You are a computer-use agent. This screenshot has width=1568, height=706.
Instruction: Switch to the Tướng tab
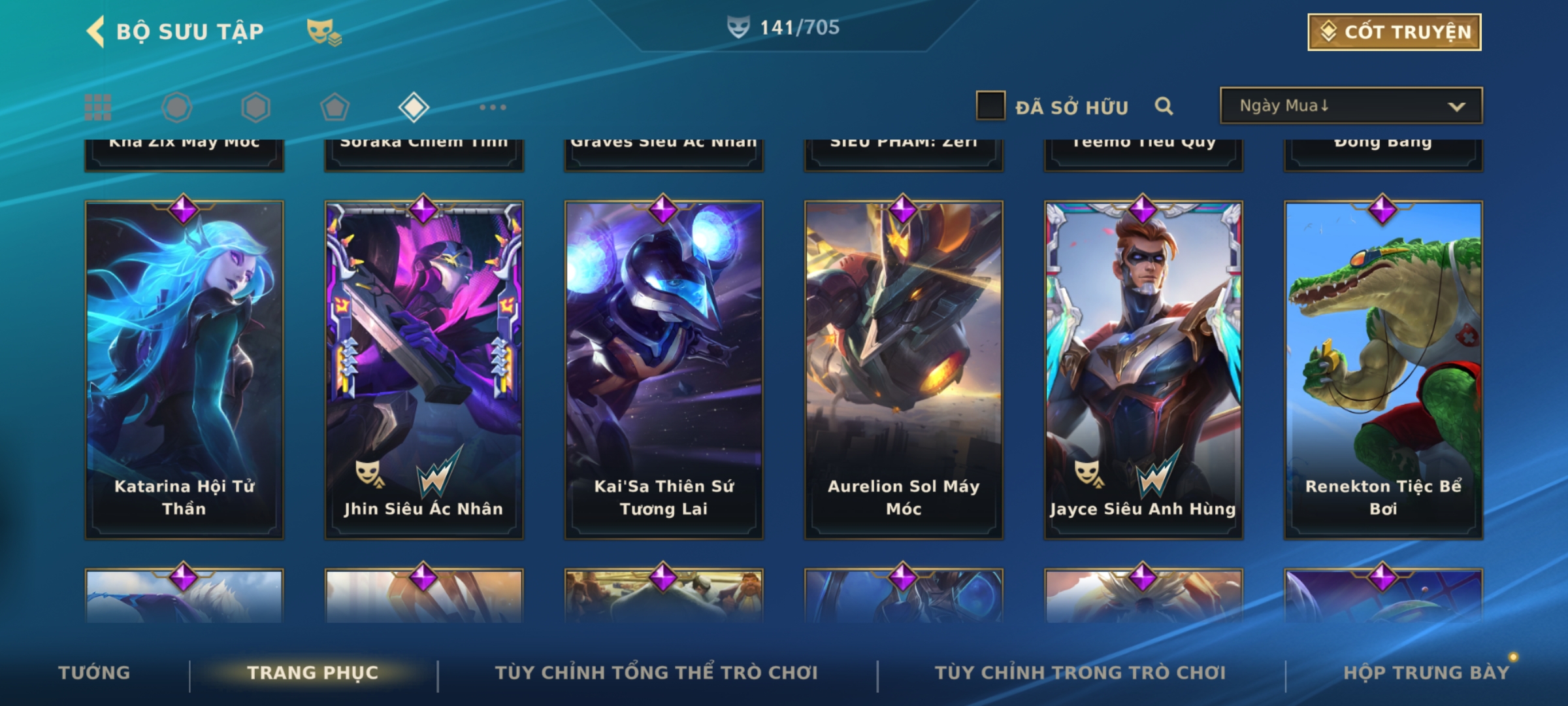tap(94, 673)
